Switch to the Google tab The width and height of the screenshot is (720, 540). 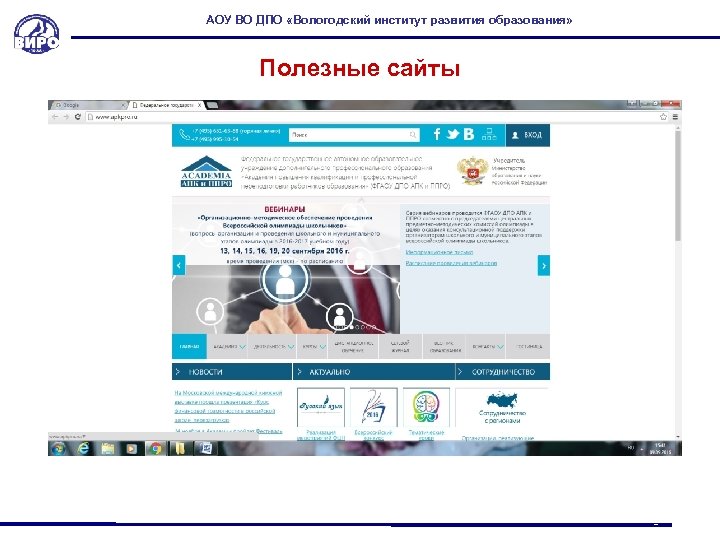[x=88, y=105]
